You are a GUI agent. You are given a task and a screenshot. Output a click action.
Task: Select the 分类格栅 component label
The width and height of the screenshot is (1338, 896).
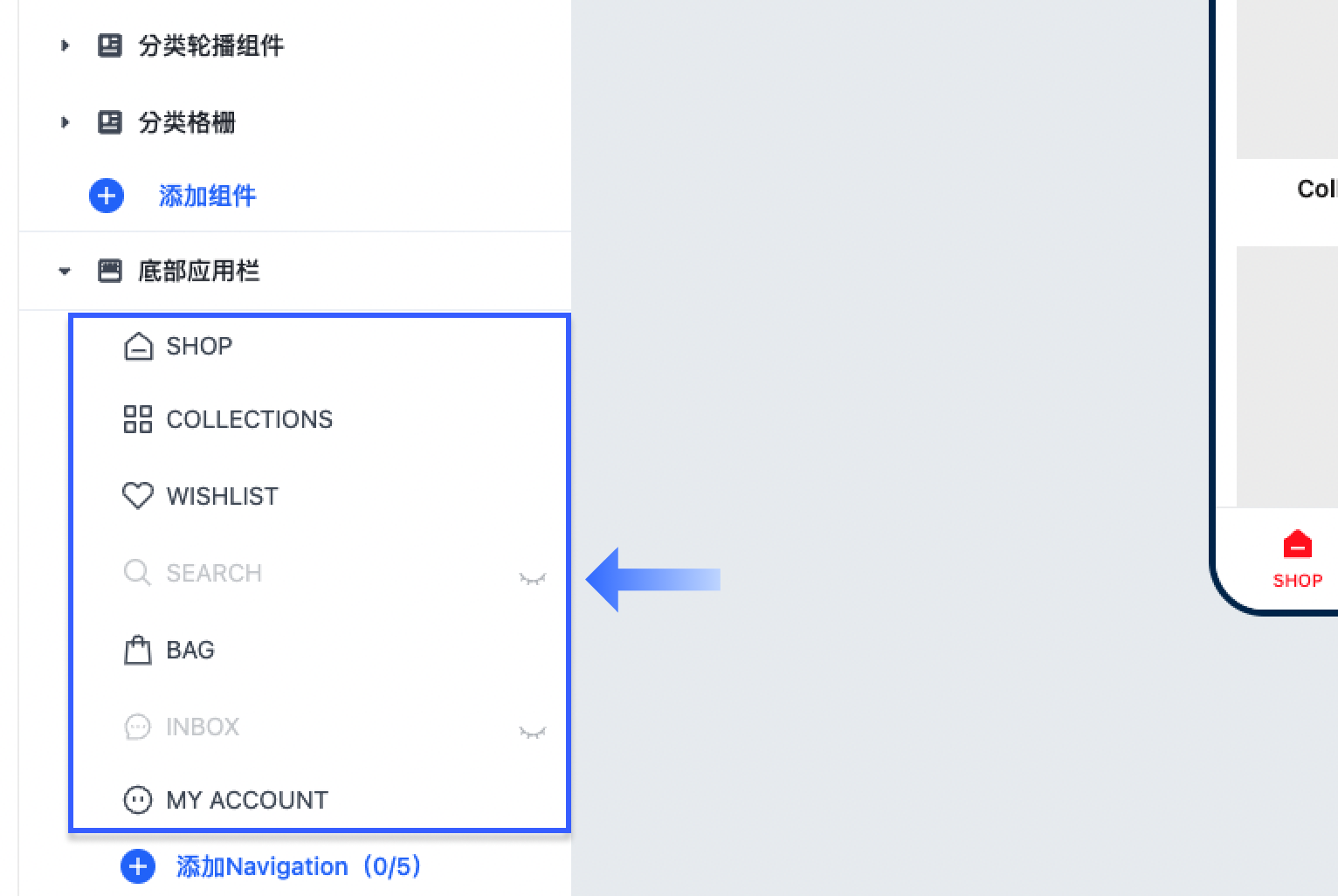coord(187,122)
